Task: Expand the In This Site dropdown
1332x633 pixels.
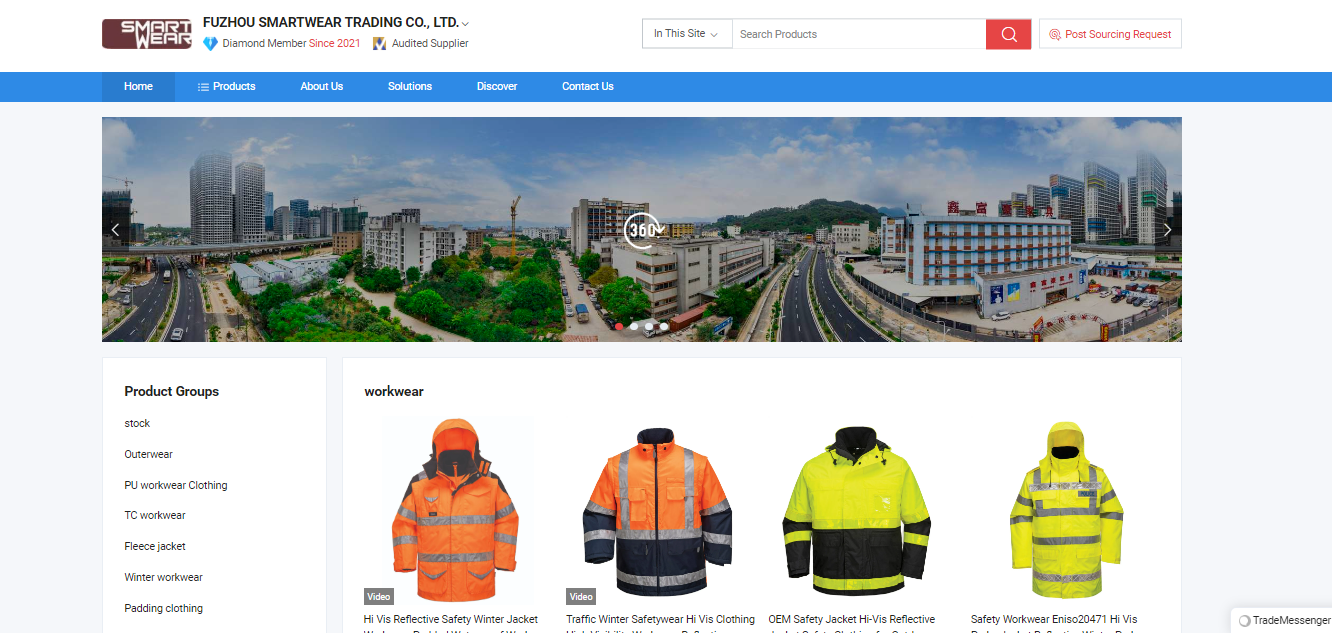Action: point(686,34)
